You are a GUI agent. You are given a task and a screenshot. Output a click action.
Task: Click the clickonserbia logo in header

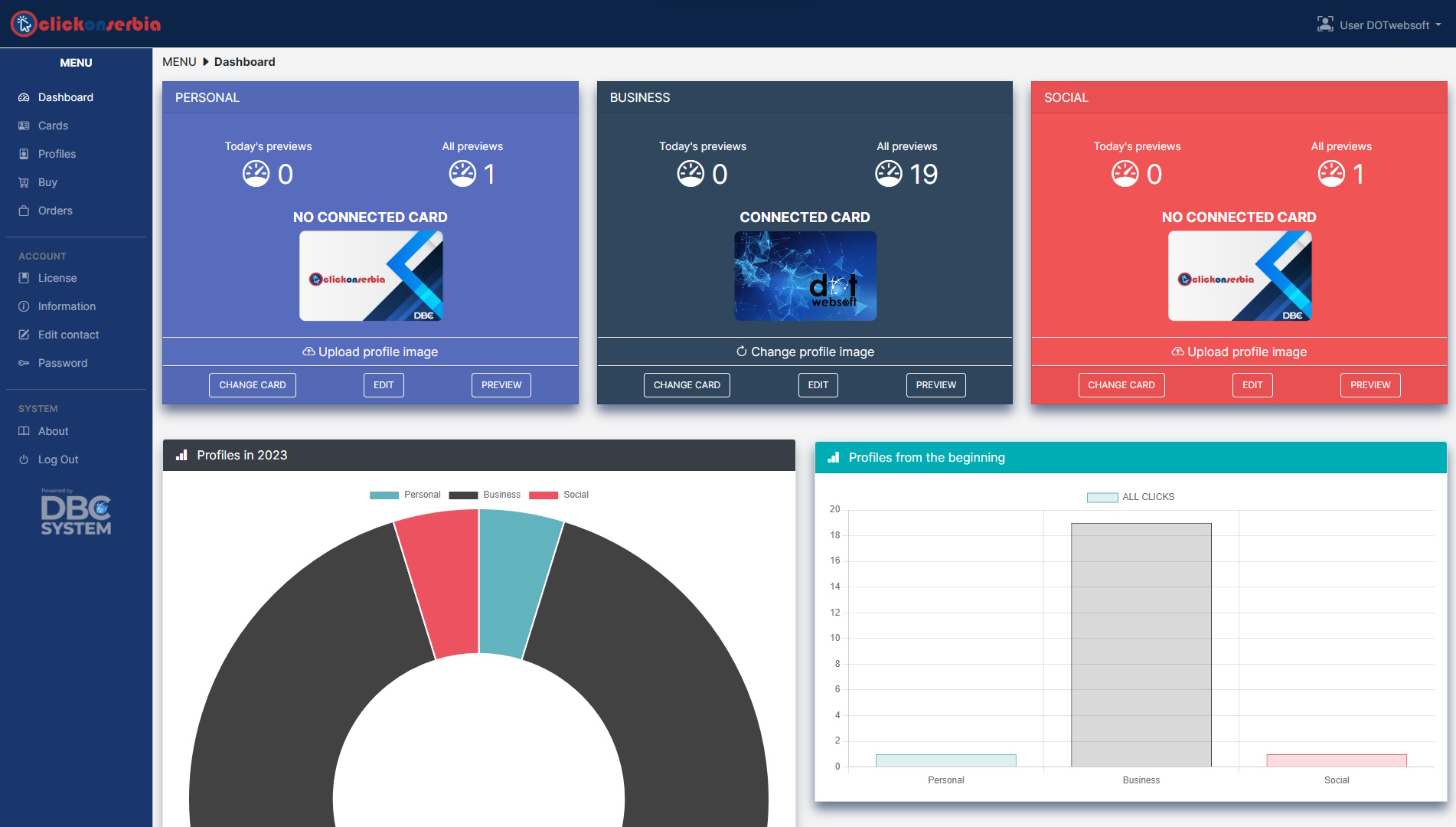click(x=86, y=24)
